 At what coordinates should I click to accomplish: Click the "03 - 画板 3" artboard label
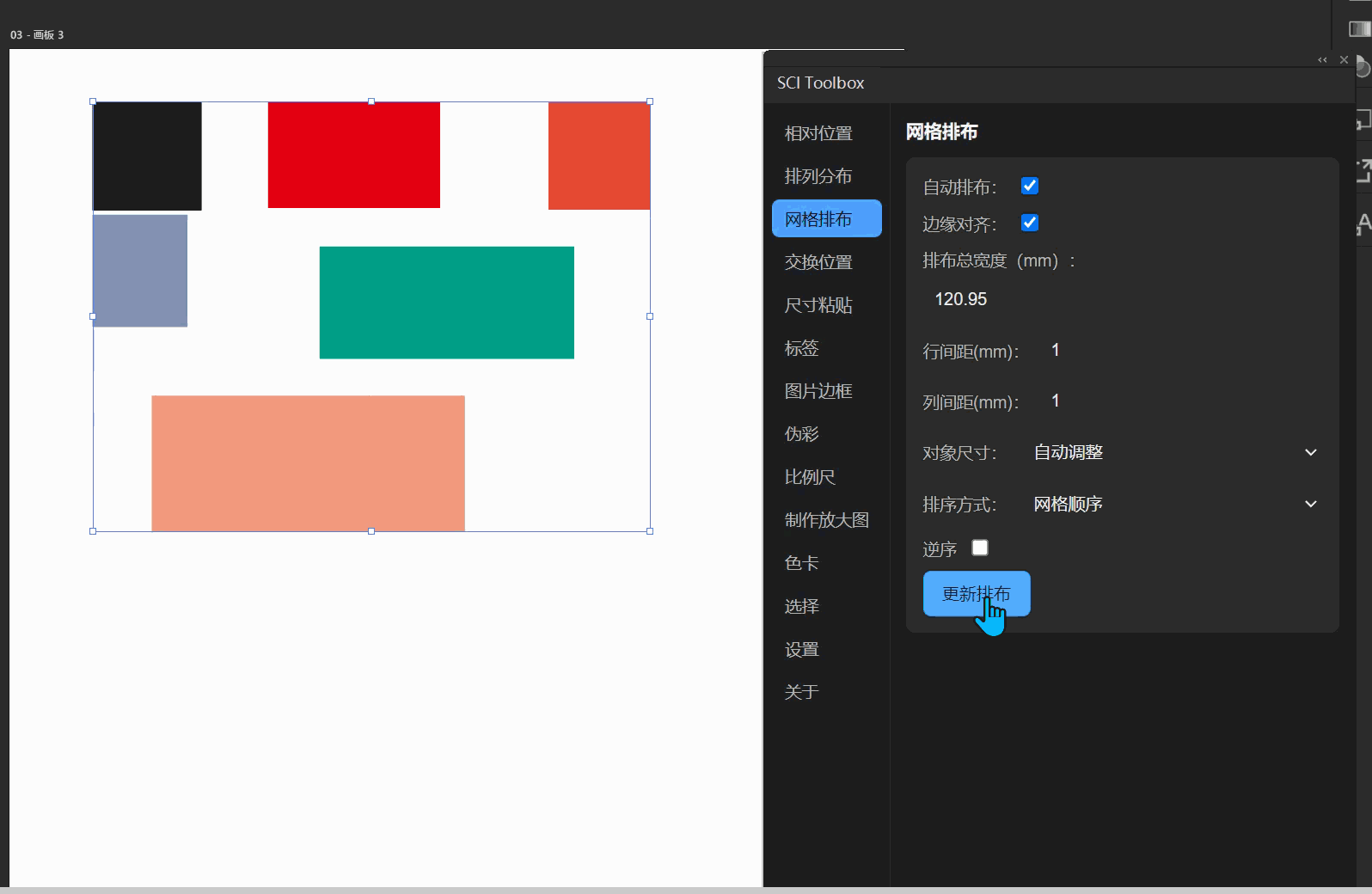click(x=37, y=35)
